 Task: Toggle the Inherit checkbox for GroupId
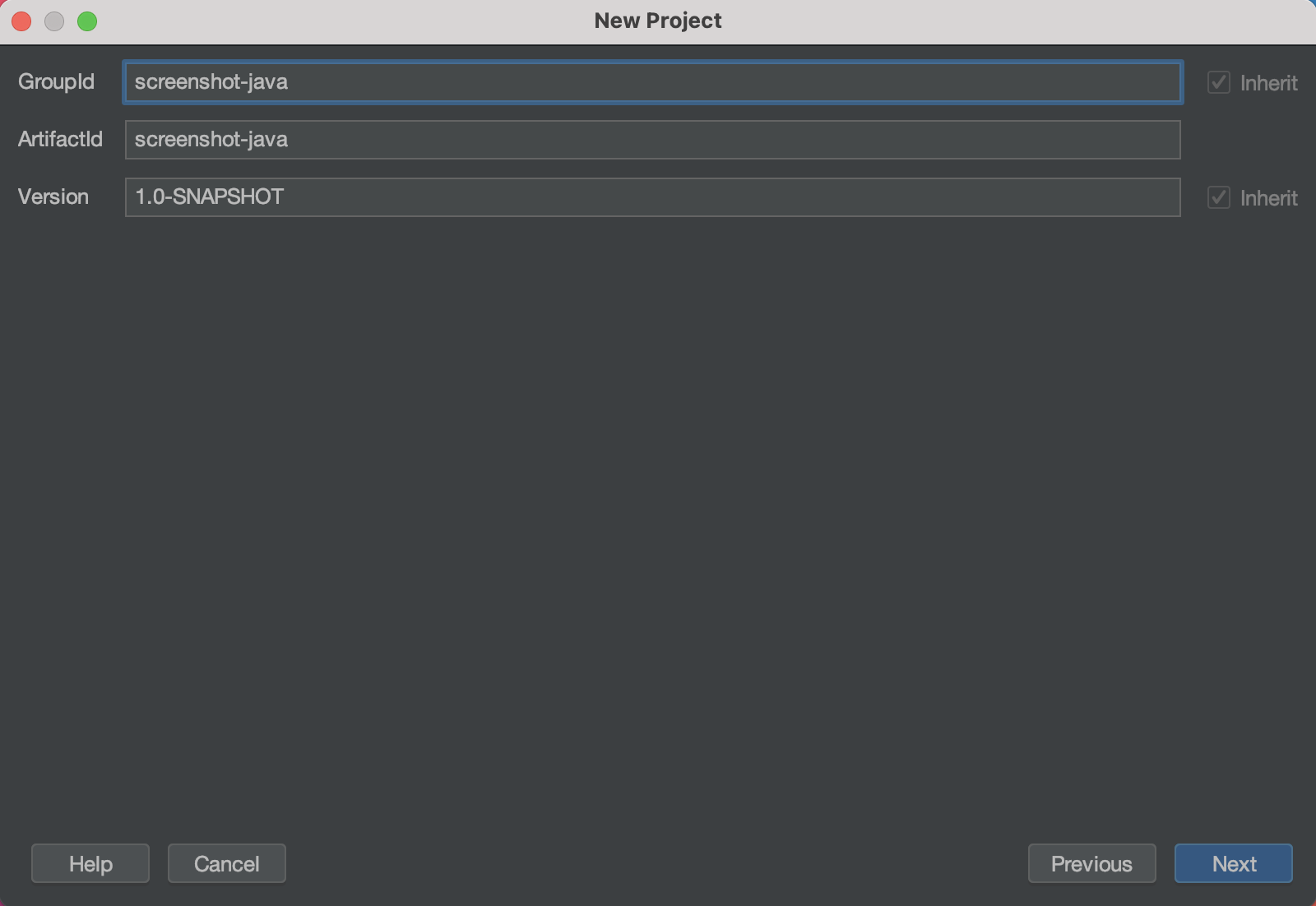click(x=1218, y=82)
